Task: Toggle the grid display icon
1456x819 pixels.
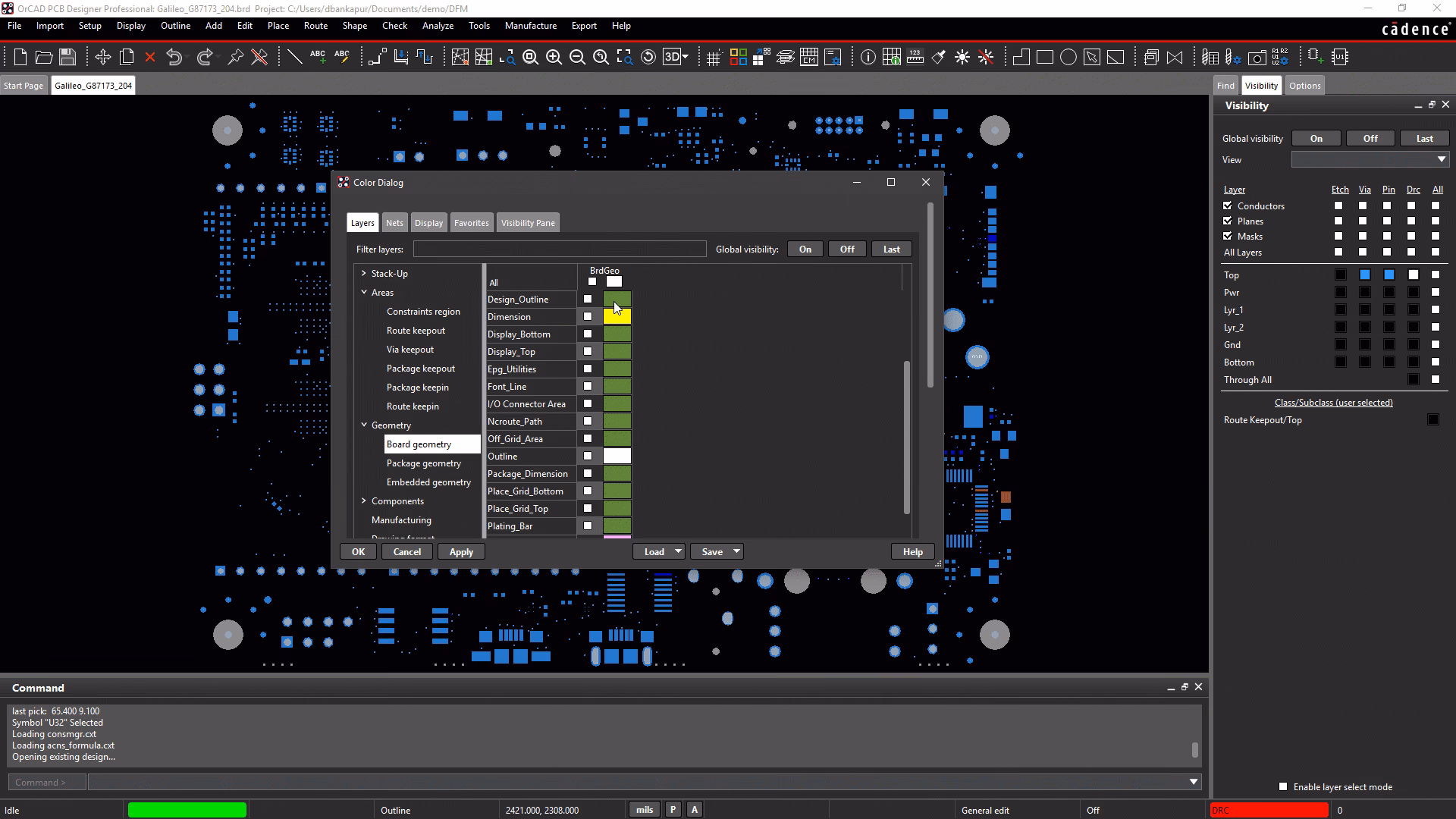Action: coord(714,56)
